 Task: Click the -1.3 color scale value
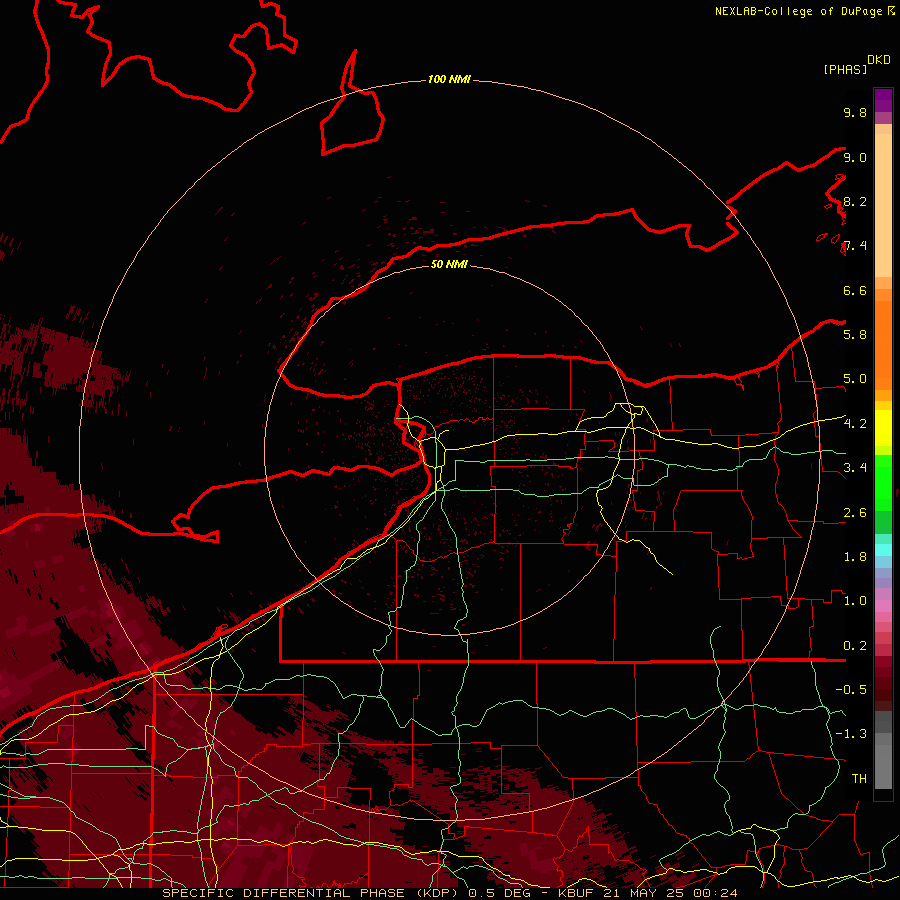(x=851, y=734)
